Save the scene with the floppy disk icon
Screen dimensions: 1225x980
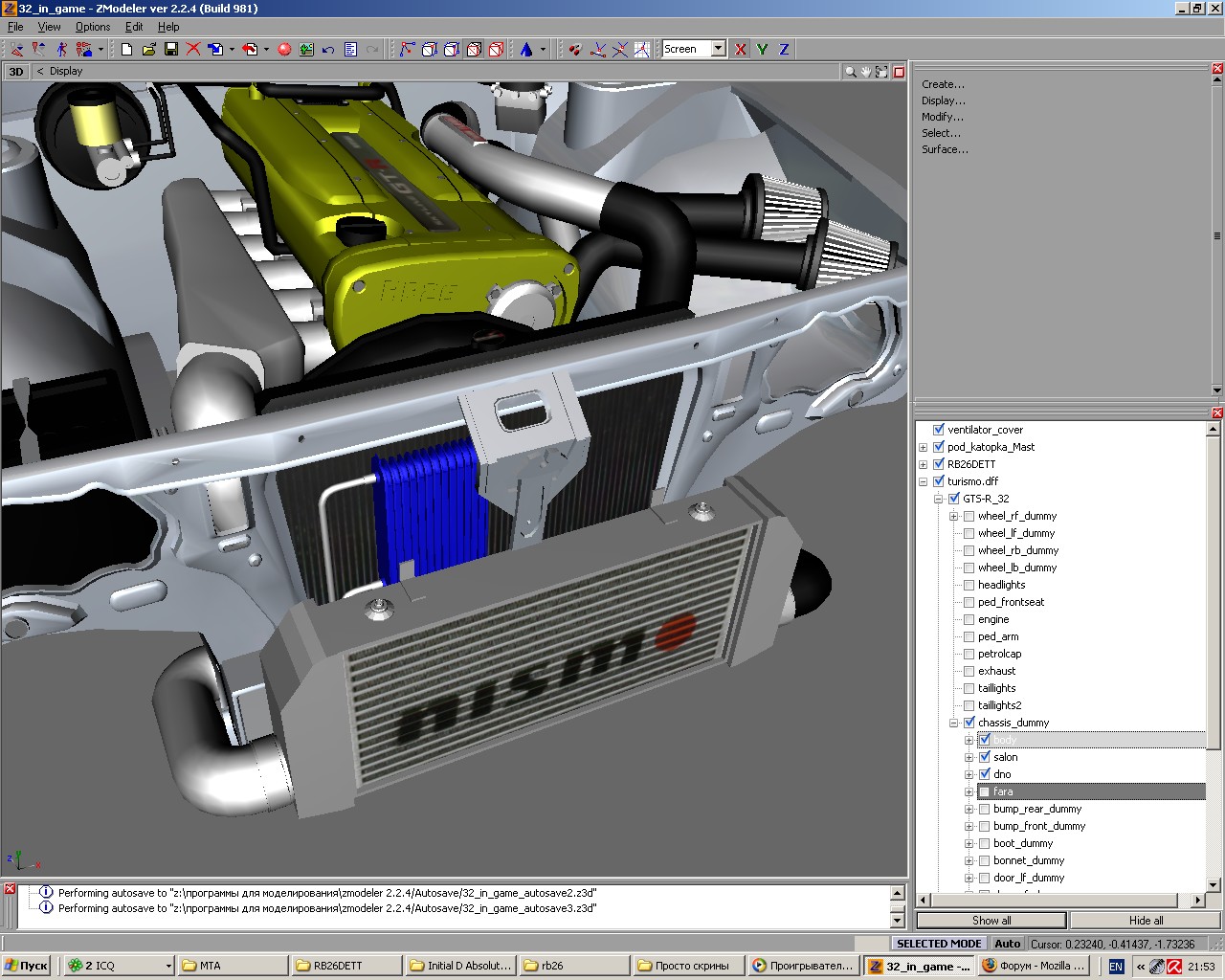pyautogui.click(x=171, y=49)
